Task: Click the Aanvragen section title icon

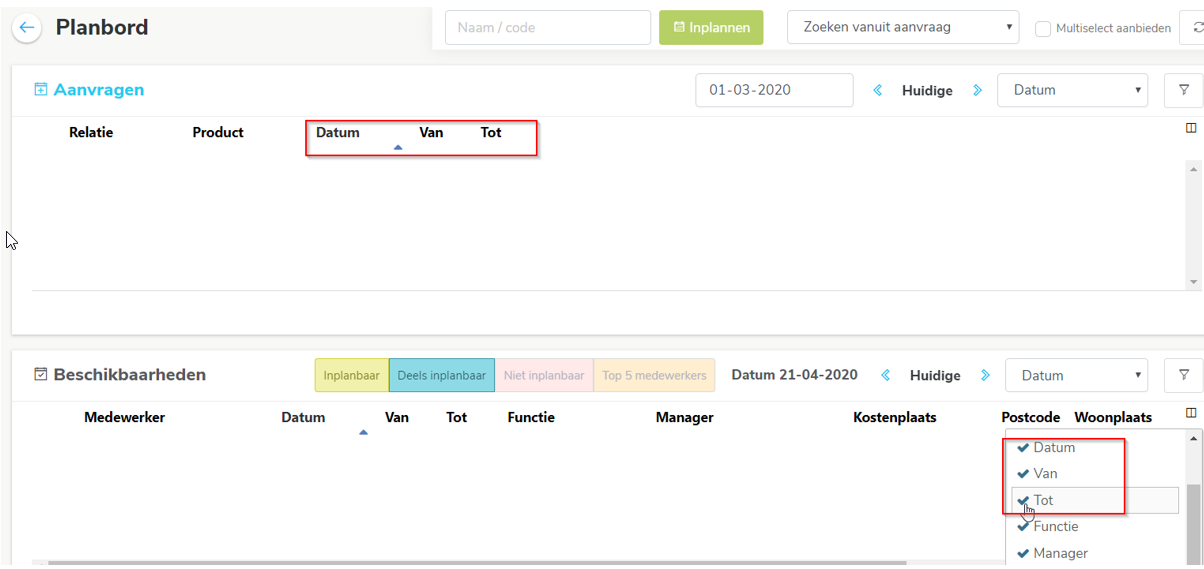Action: tap(41, 90)
